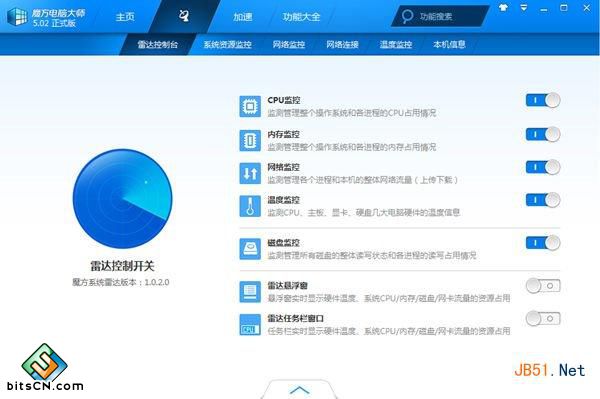Click the 雷达任务栏窗口 title text
The height and width of the screenshot is (399, 600).
coord(295,318)
